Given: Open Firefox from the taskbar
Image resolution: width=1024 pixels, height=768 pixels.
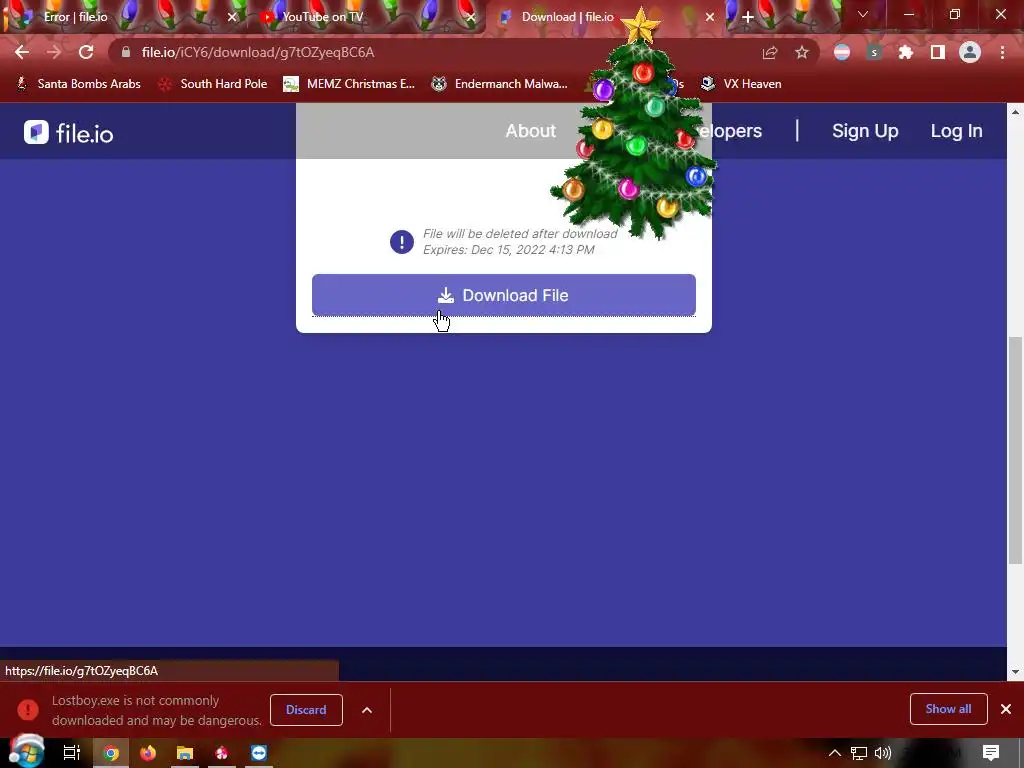Looking at the screenshot, I should coord(148,753).
